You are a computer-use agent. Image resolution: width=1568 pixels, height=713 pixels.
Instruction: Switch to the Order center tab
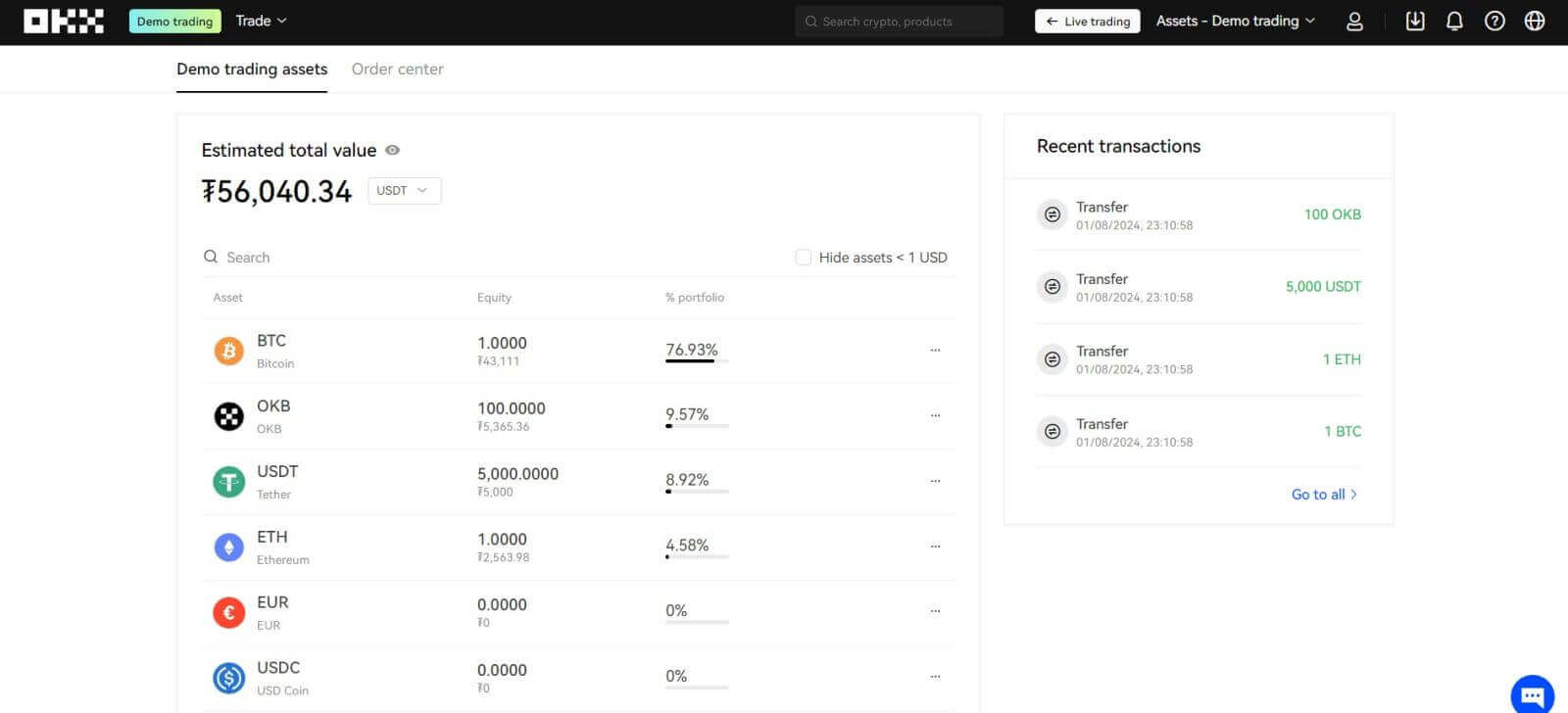tap(397, 70)
